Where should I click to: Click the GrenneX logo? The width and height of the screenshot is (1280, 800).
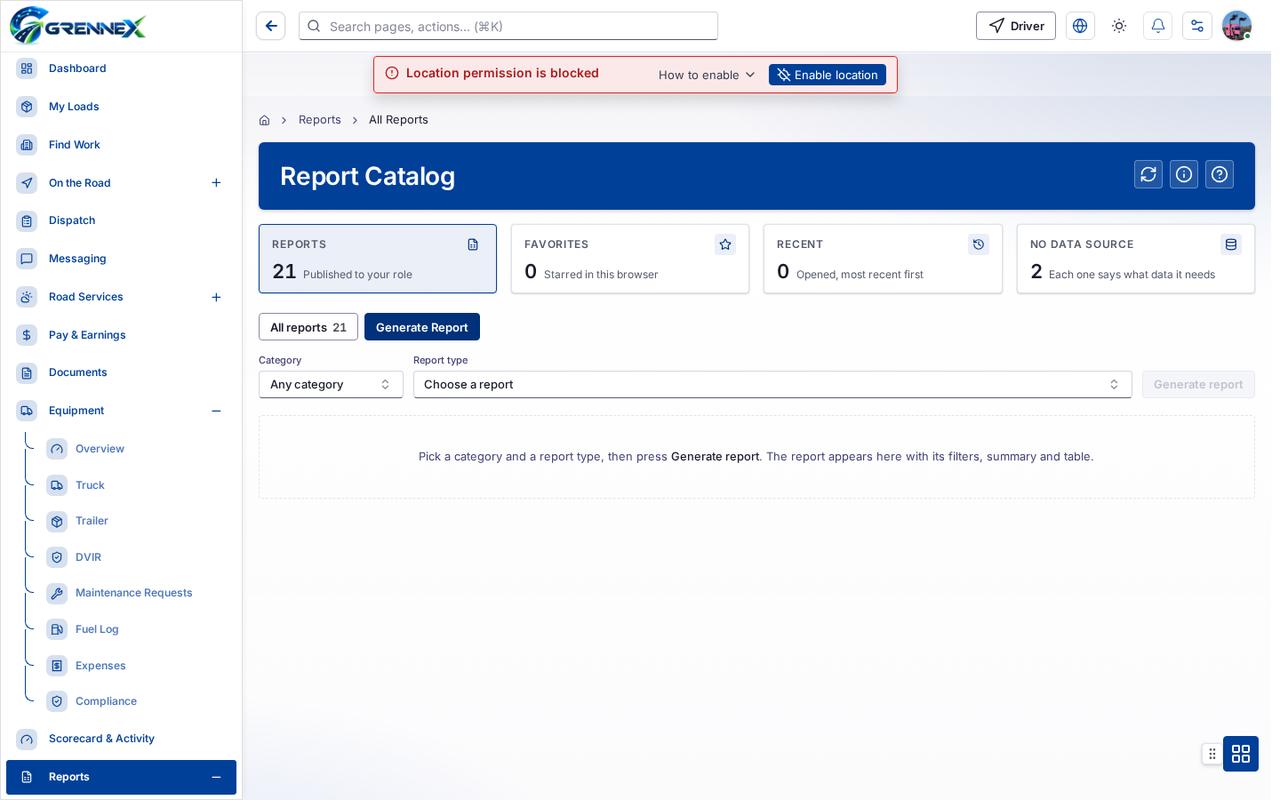[78, 26]
